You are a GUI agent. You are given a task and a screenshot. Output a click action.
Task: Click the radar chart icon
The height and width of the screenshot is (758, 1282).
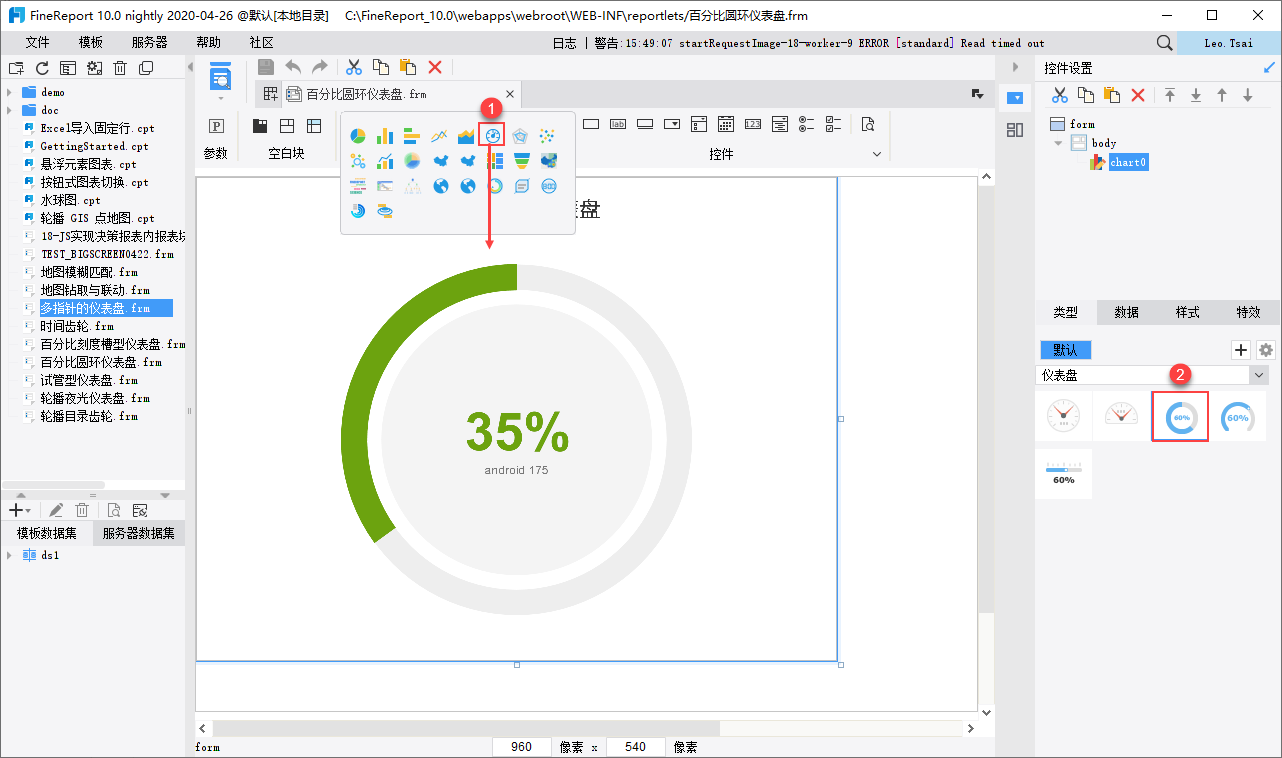[520, 136]
